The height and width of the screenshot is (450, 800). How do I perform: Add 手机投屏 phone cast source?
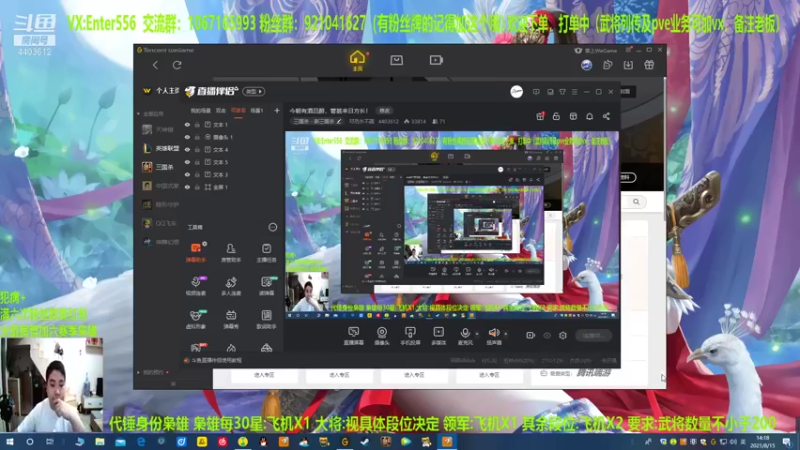click(410, 336)
